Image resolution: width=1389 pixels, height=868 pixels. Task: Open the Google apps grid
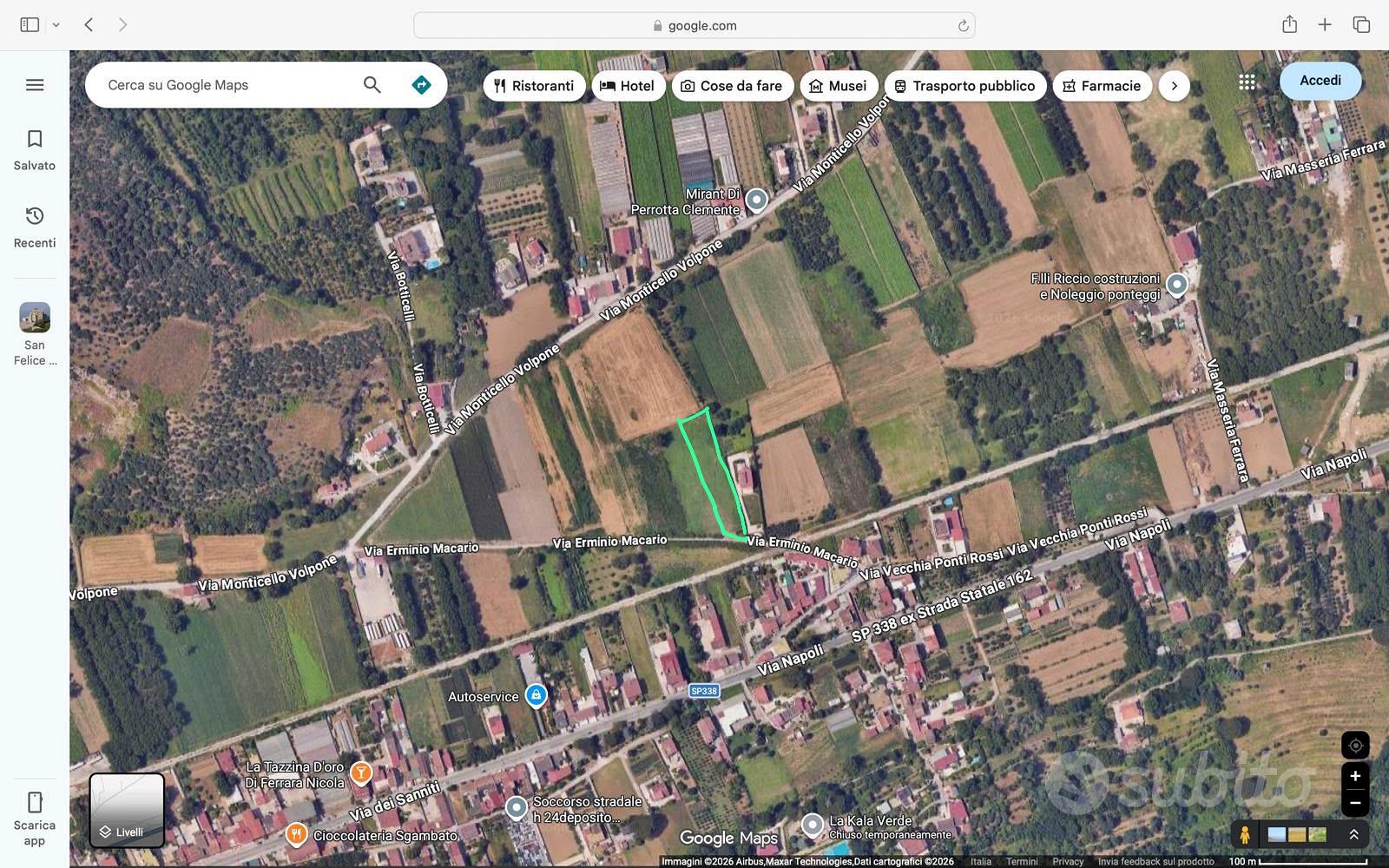coord(1247,82)
